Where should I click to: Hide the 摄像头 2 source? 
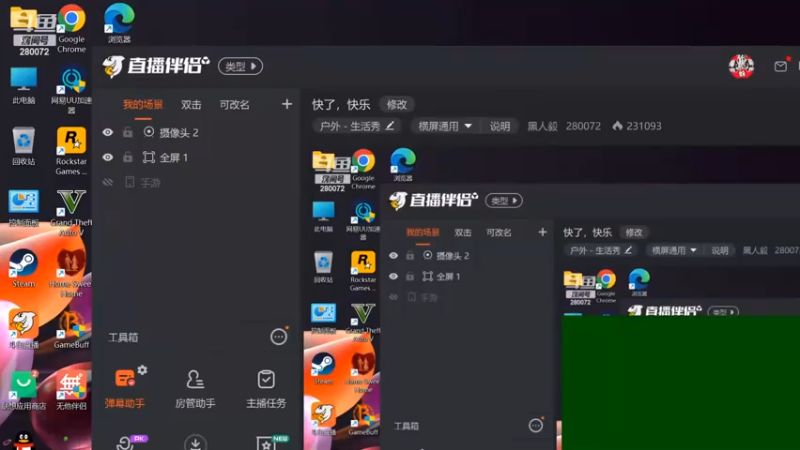108,132
